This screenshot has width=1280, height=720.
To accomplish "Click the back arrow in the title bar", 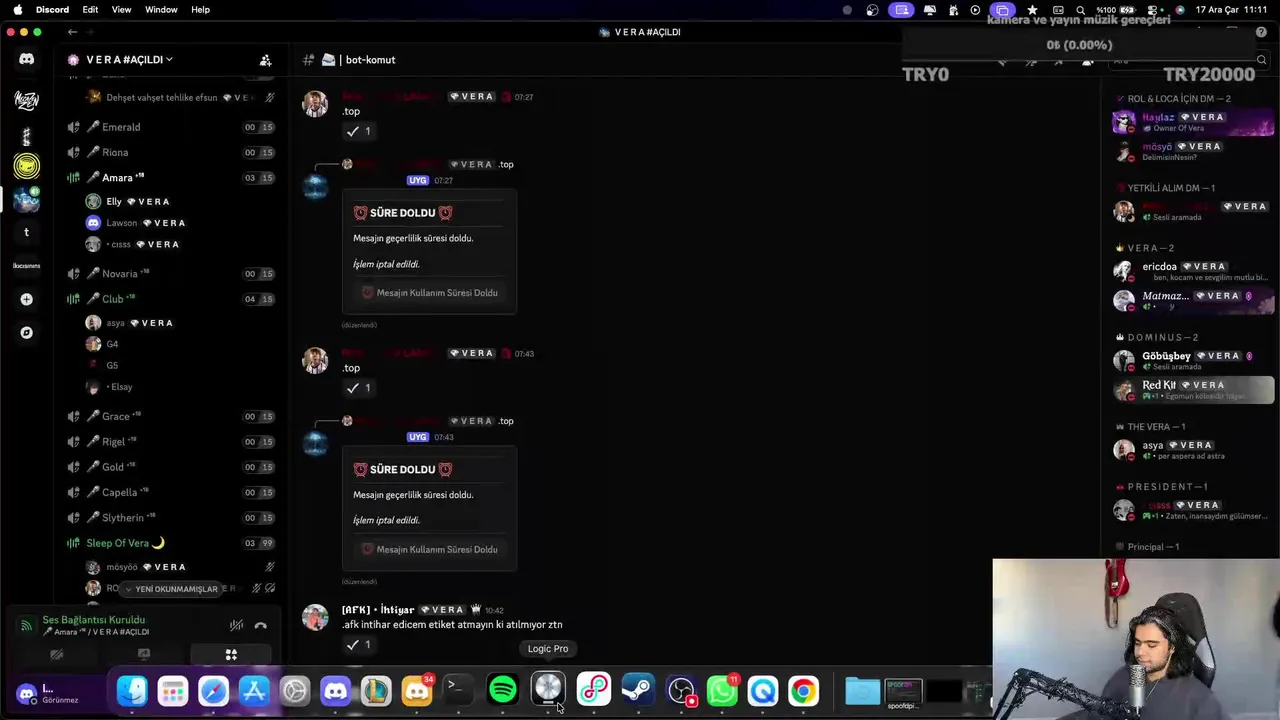I will tap(72, 32).
